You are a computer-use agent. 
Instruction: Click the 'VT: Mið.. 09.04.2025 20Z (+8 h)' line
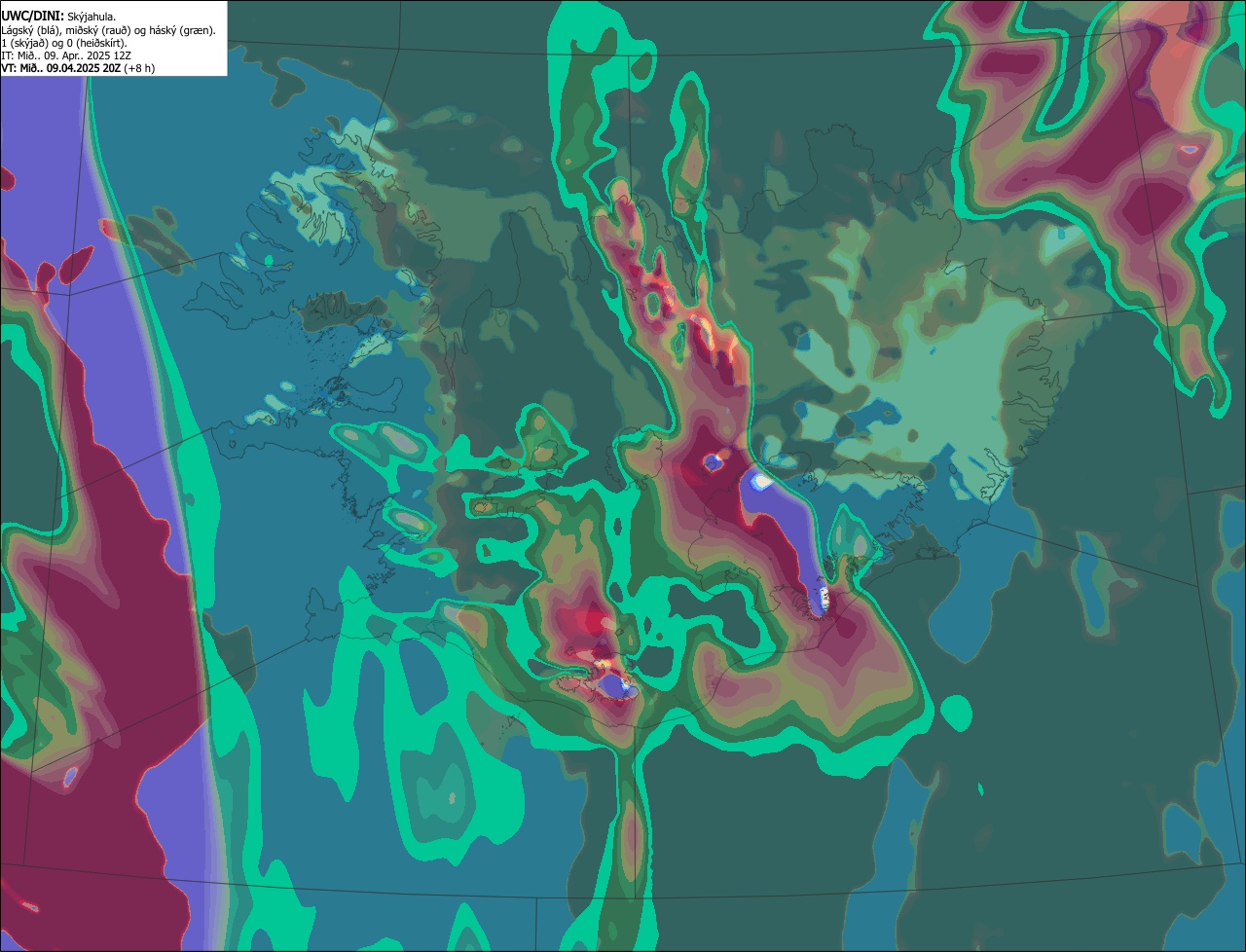click(x=78, y=68)
